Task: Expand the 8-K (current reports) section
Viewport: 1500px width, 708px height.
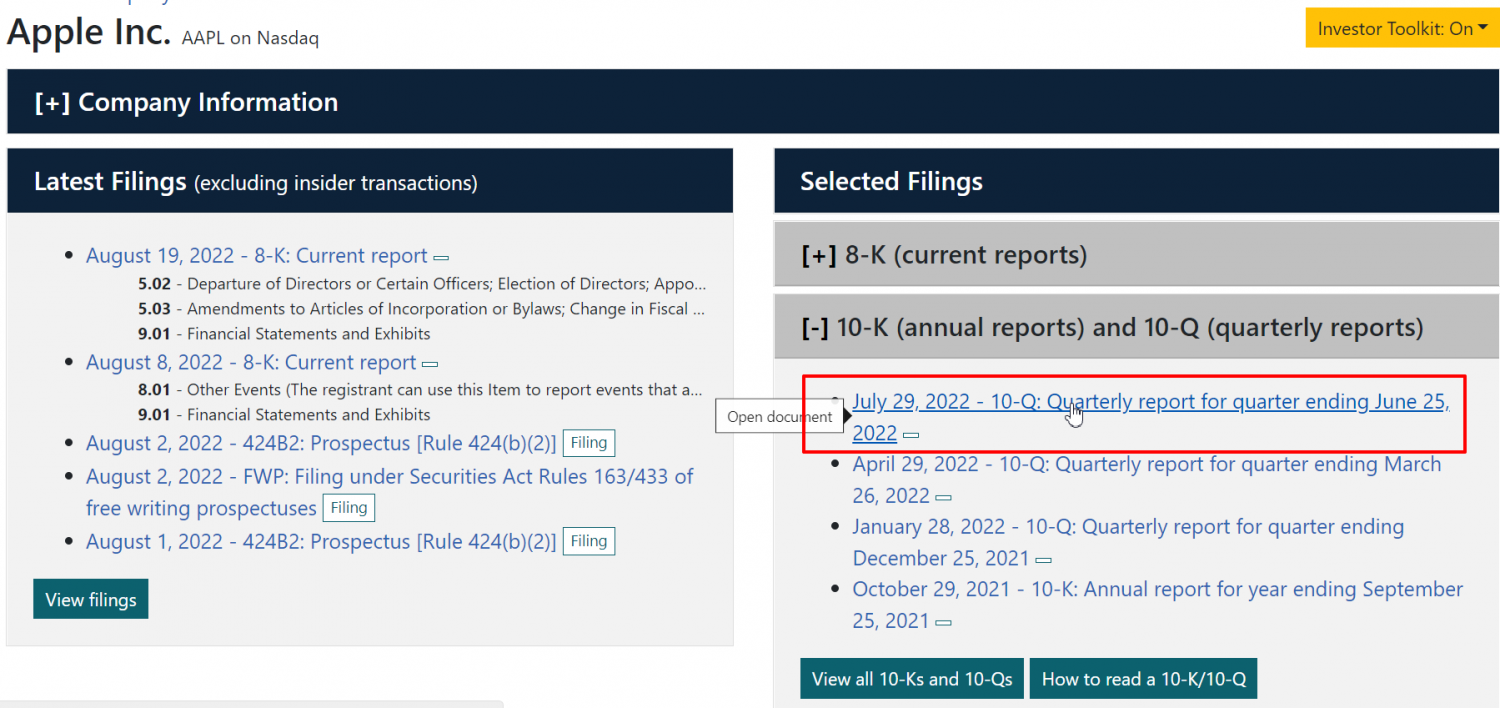Action: (x=943, y=255)
